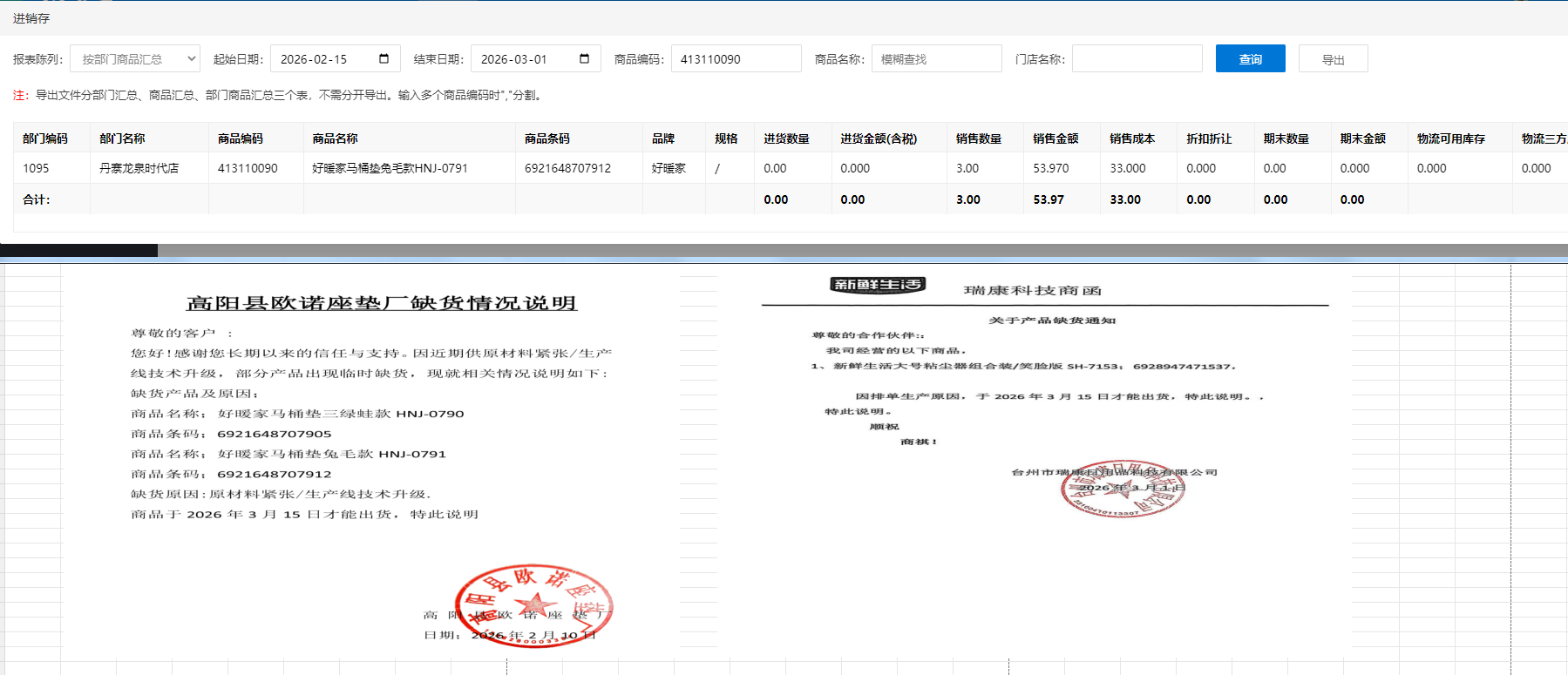Click the 起始日期 date field
Image resolution: width=1568 pixels, height=675 pixels.
(x=322, y=59)
